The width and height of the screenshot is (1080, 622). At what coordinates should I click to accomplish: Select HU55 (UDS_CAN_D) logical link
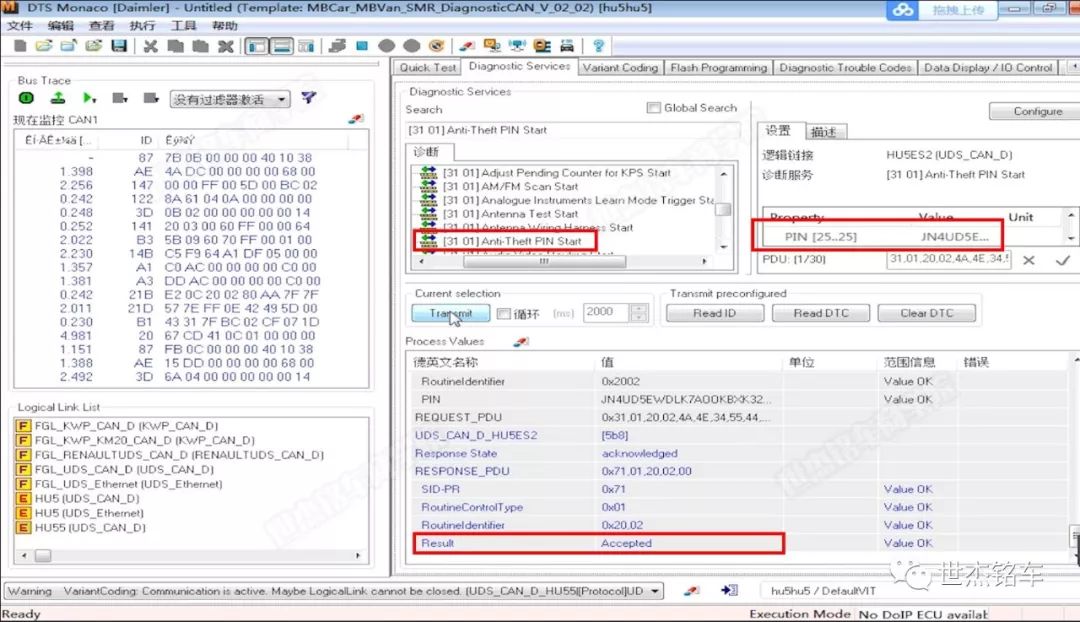point(90,528)
